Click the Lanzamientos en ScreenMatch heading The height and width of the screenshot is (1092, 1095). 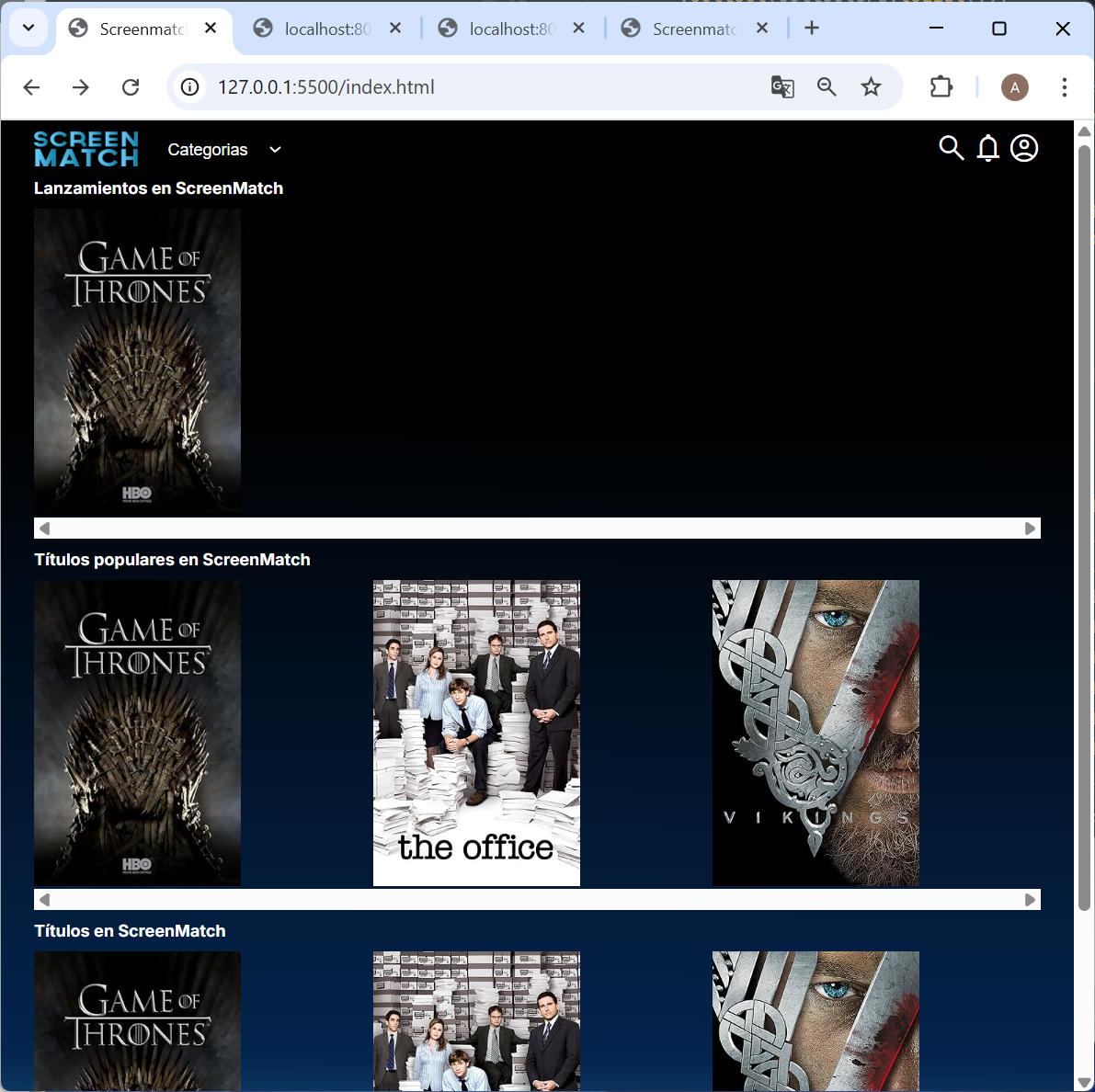158,188
